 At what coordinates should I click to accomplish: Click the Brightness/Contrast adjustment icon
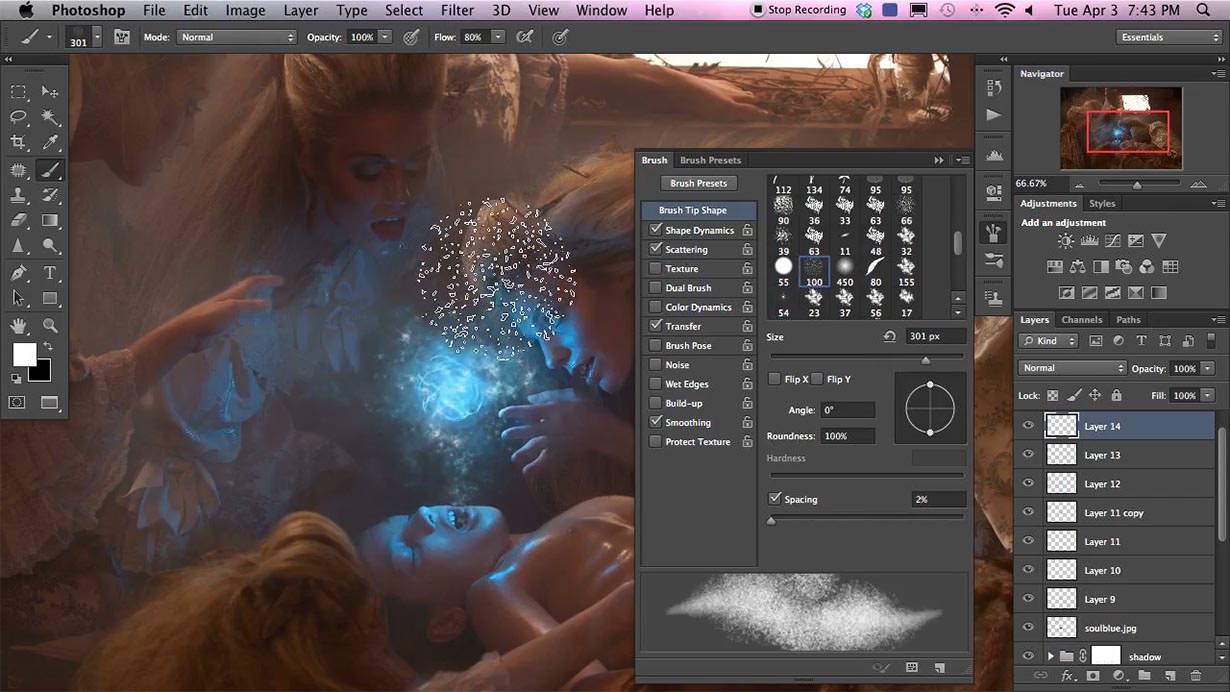click(x=1065, y=241)
